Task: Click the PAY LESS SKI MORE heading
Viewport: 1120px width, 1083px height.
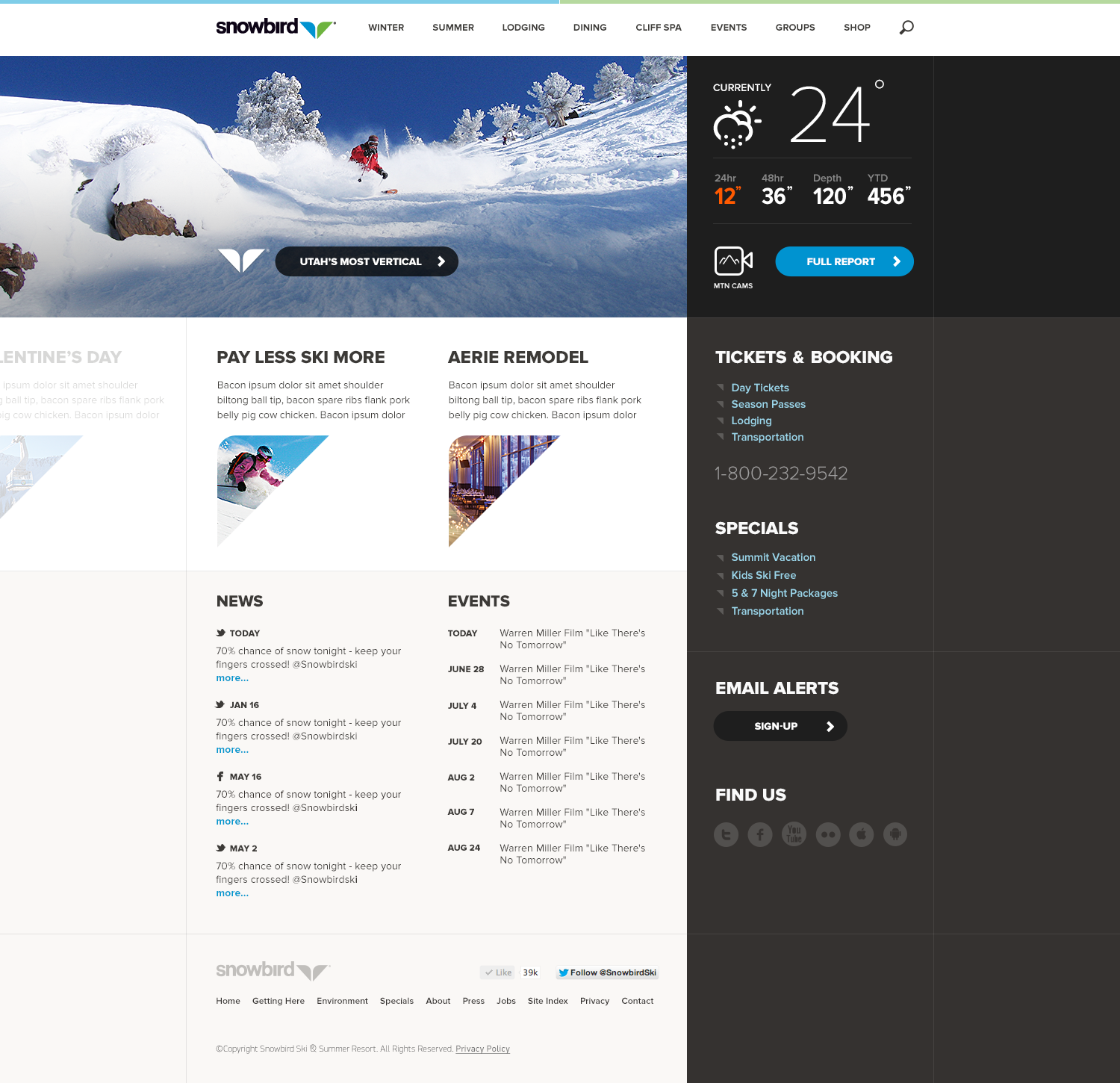Action: pos(301,357)
